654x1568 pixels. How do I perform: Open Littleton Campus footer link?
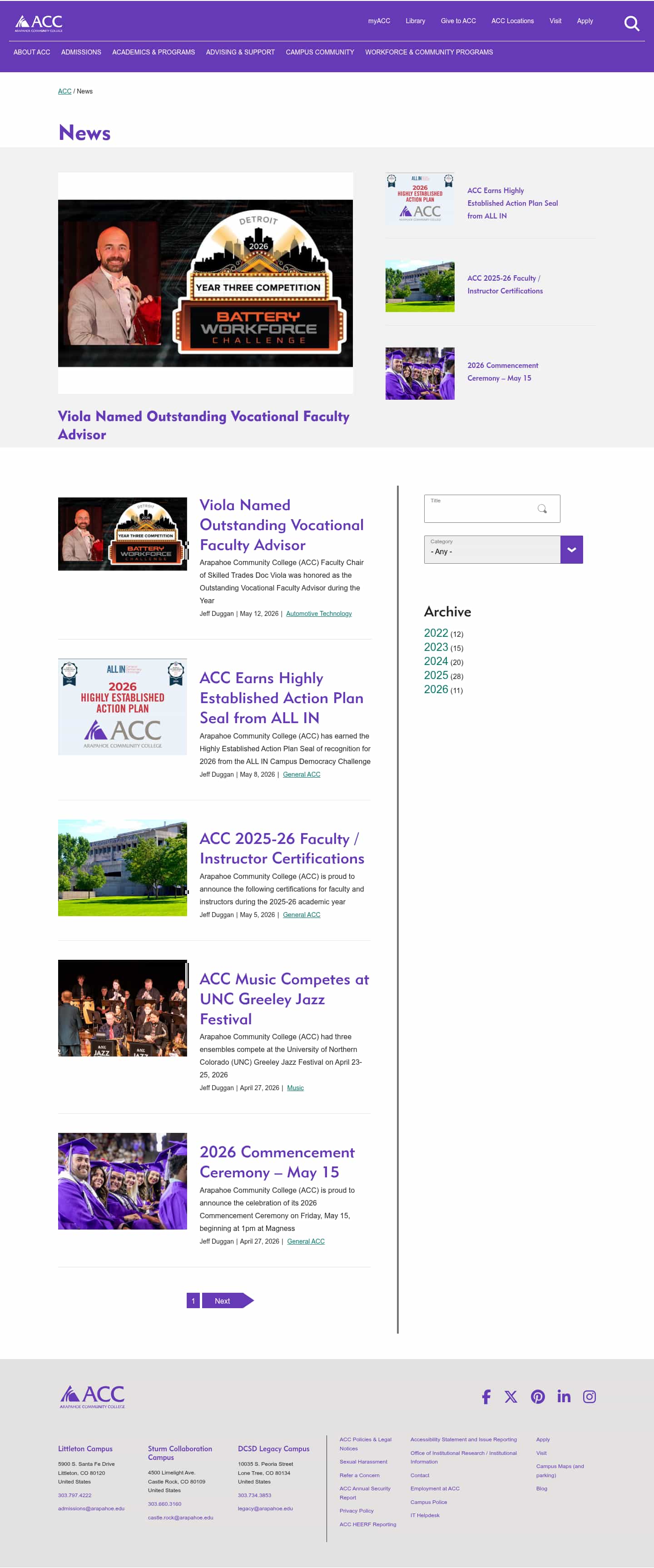[x=85, y=1449]
